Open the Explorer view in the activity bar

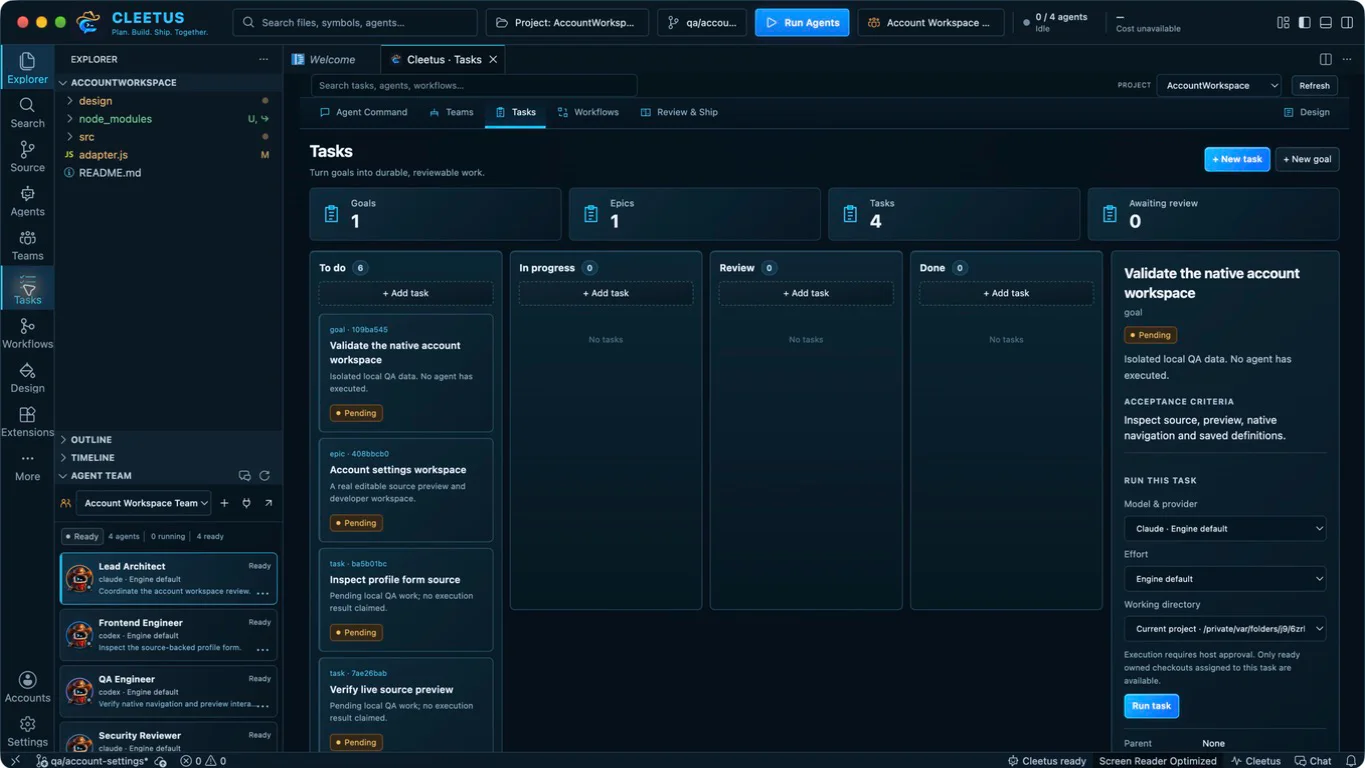point(27,68)
